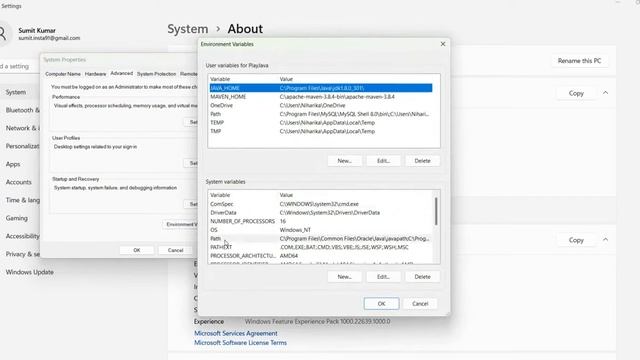
Task: Open Accounts in Settings sidebar
Action: pyautogui.click(x=20, y=182)
